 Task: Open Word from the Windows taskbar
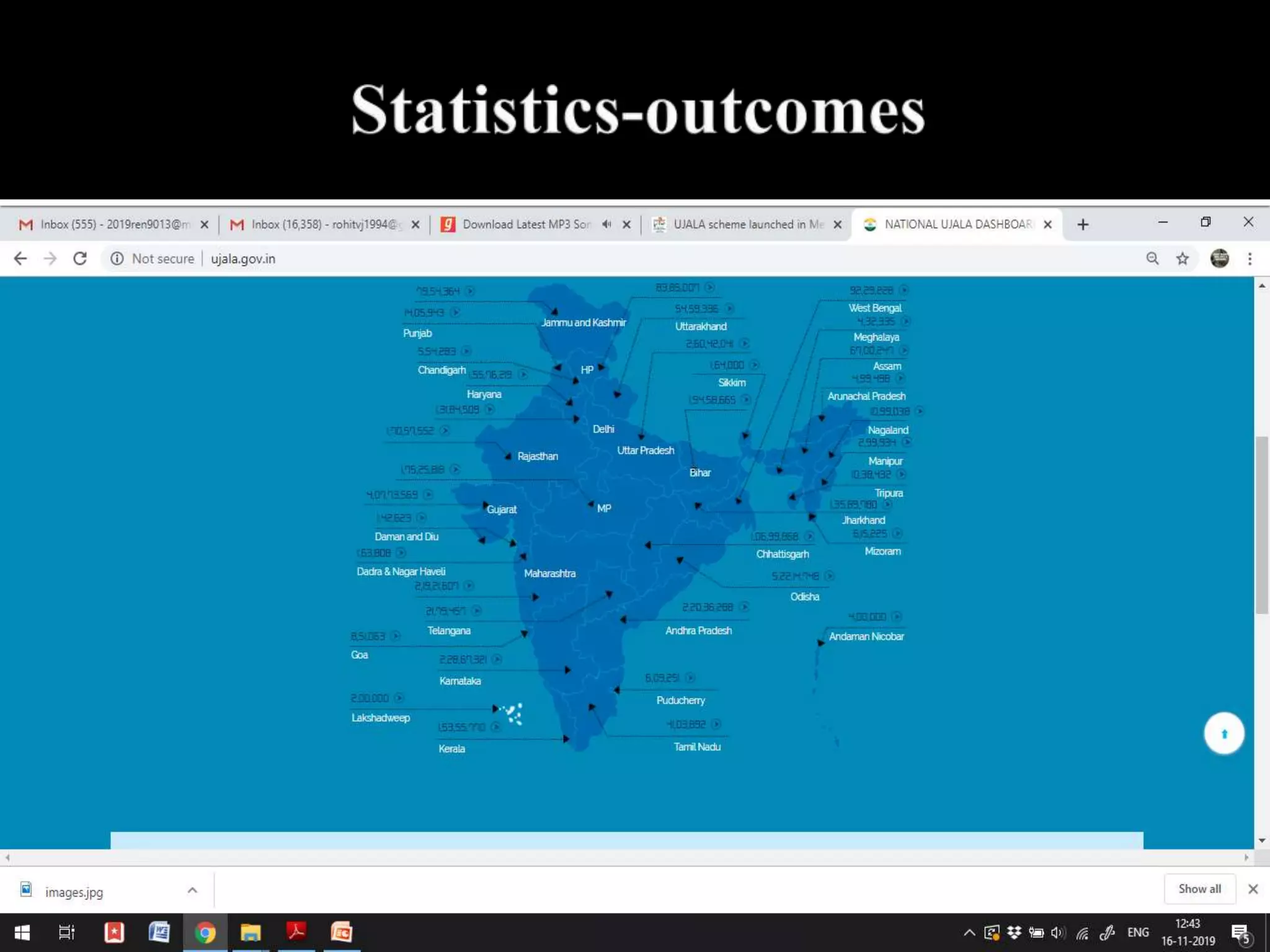pyautogui.click(x=159, y=932)
